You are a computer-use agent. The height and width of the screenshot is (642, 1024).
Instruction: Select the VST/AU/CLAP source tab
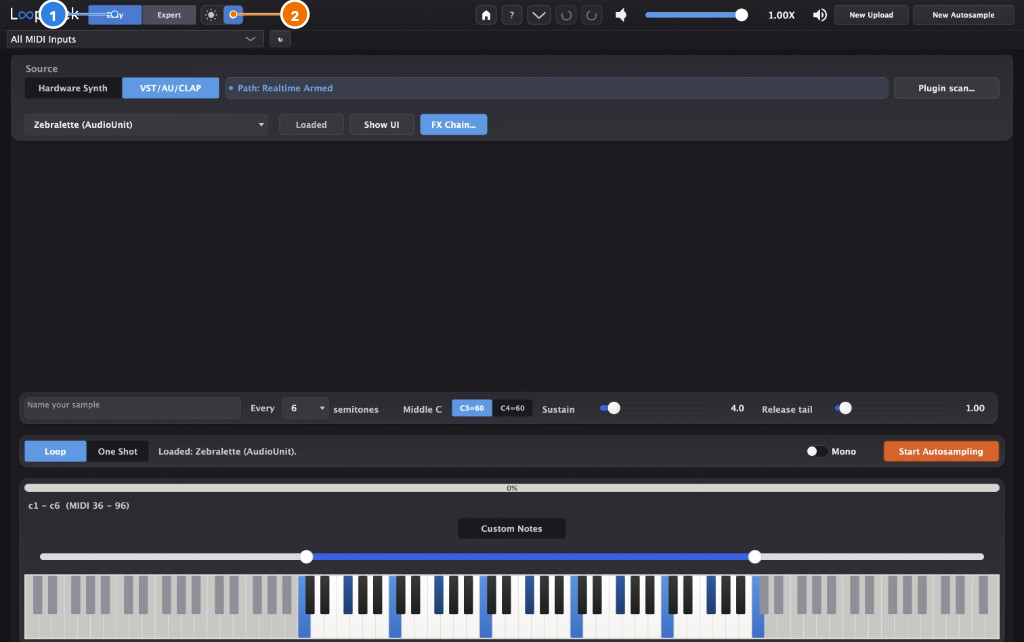tap(170, 88)
